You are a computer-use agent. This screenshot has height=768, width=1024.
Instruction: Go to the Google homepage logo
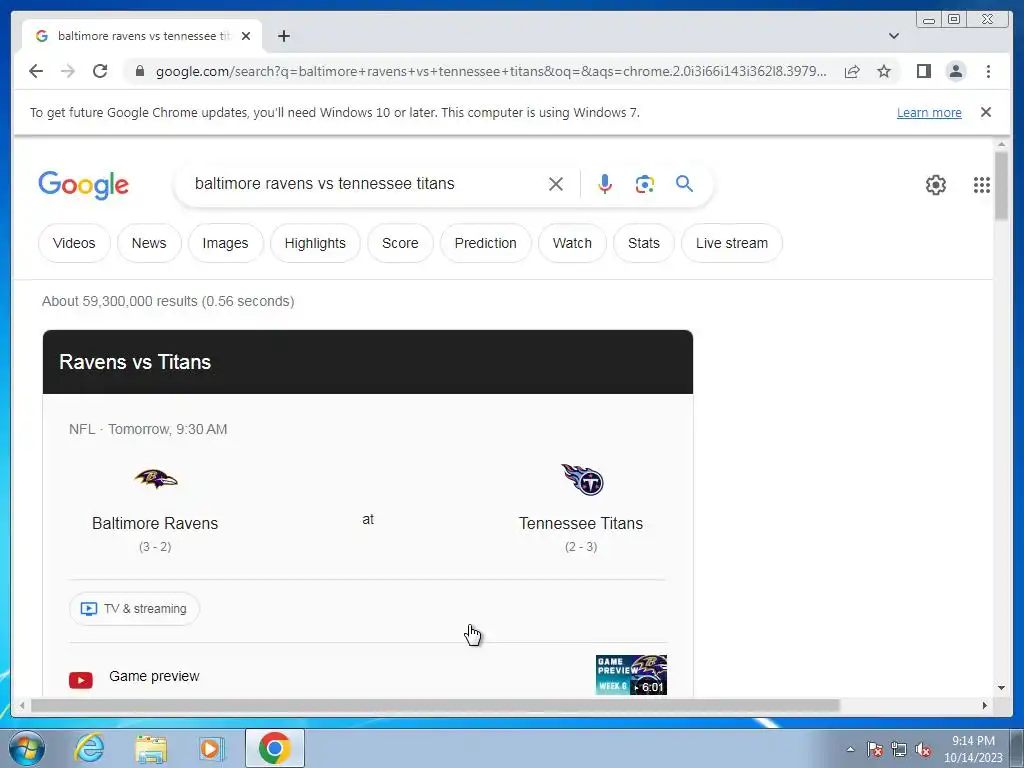[x=84, y=185]
